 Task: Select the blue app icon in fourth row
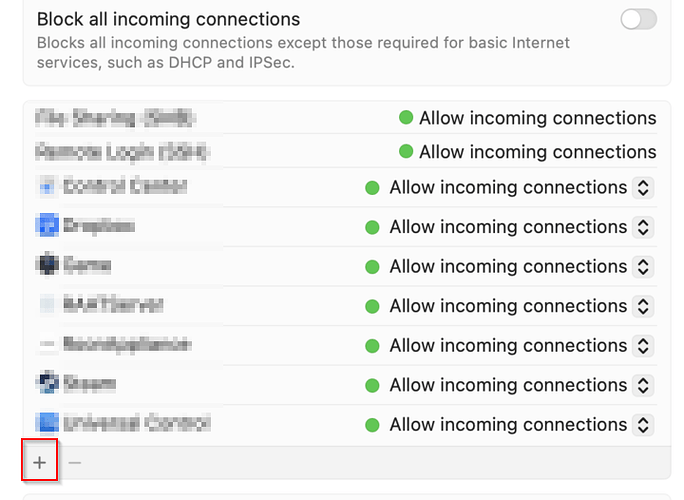click(x=47, y=225)
